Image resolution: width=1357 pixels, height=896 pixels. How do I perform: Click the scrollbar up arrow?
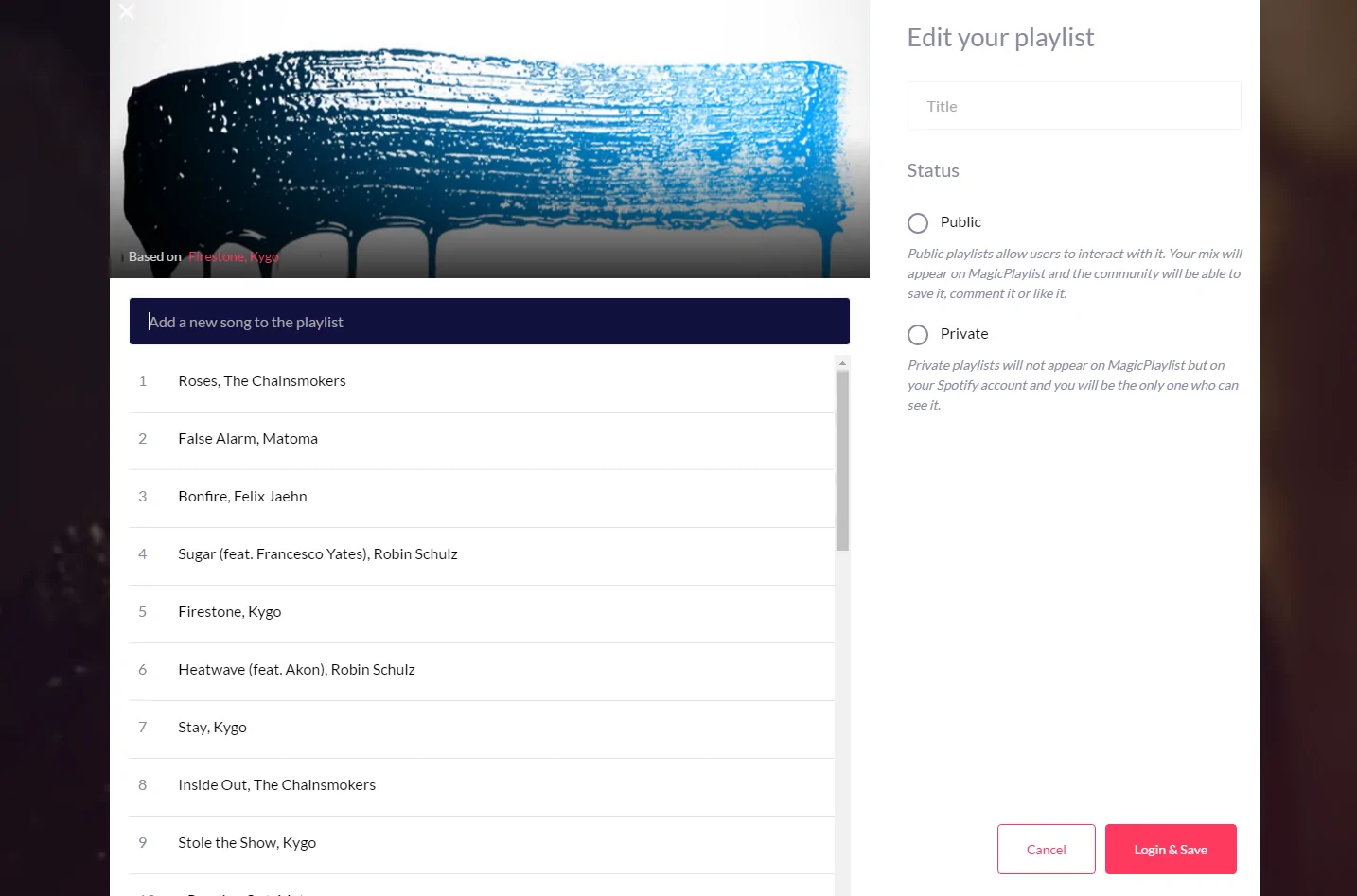click(x=842, y=363)
